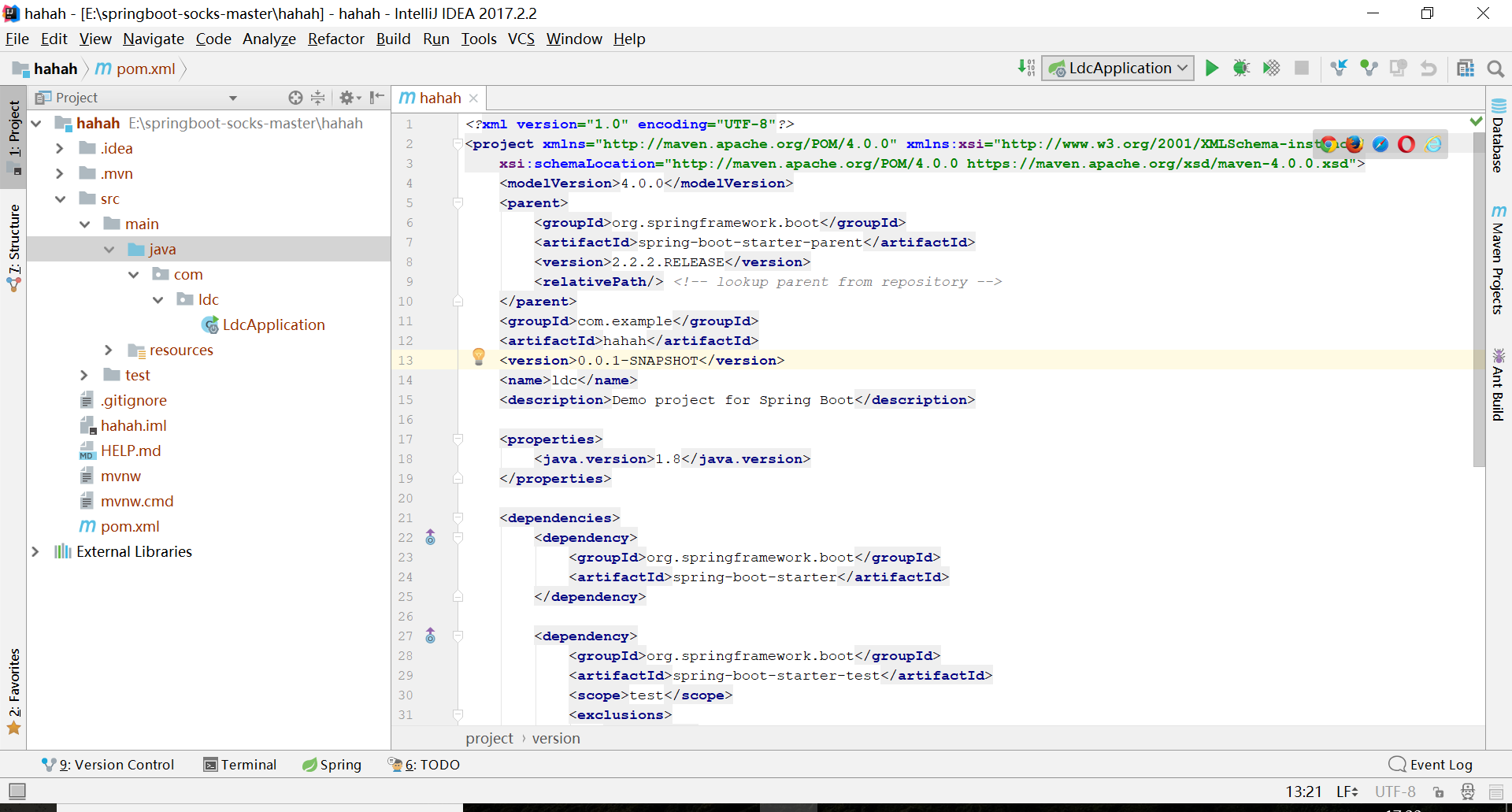Expand the .mvn folder
The image size is (1512, 812).
pos(60,173)
